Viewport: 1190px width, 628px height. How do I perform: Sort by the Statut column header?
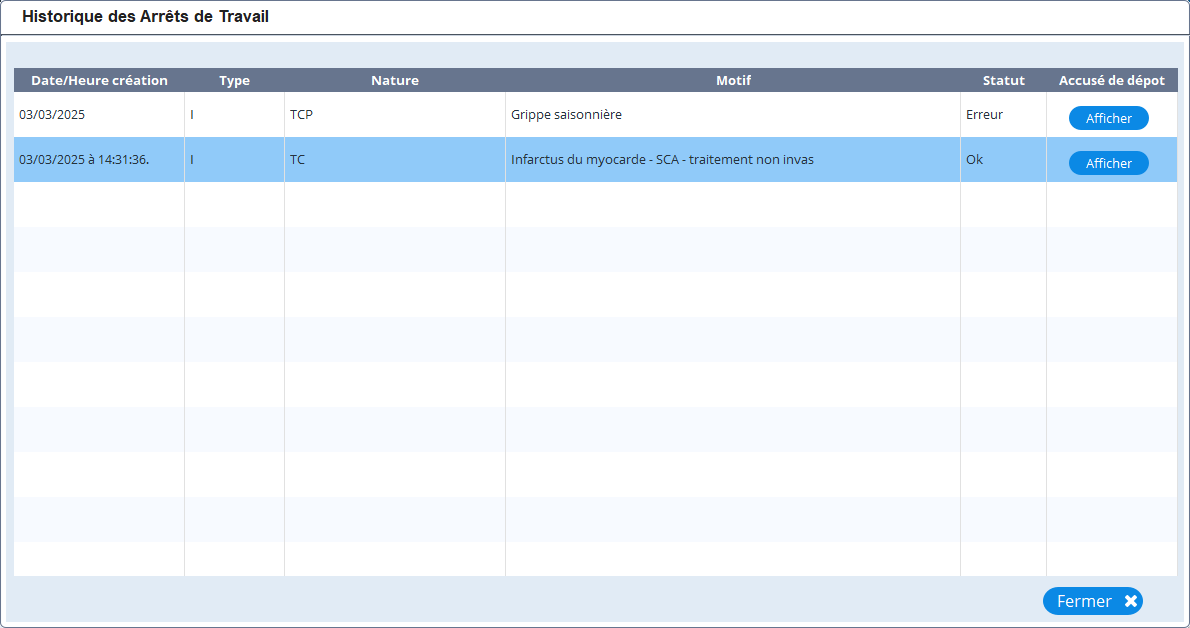click(1003, 80)
